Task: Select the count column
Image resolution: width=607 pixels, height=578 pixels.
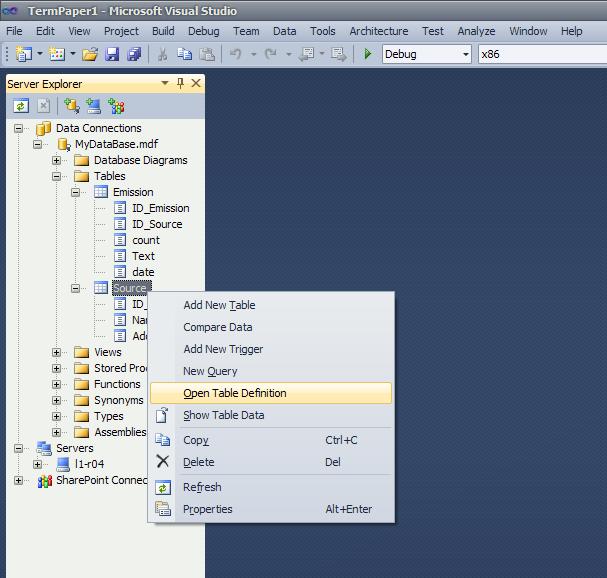Action: coord(146,240)
